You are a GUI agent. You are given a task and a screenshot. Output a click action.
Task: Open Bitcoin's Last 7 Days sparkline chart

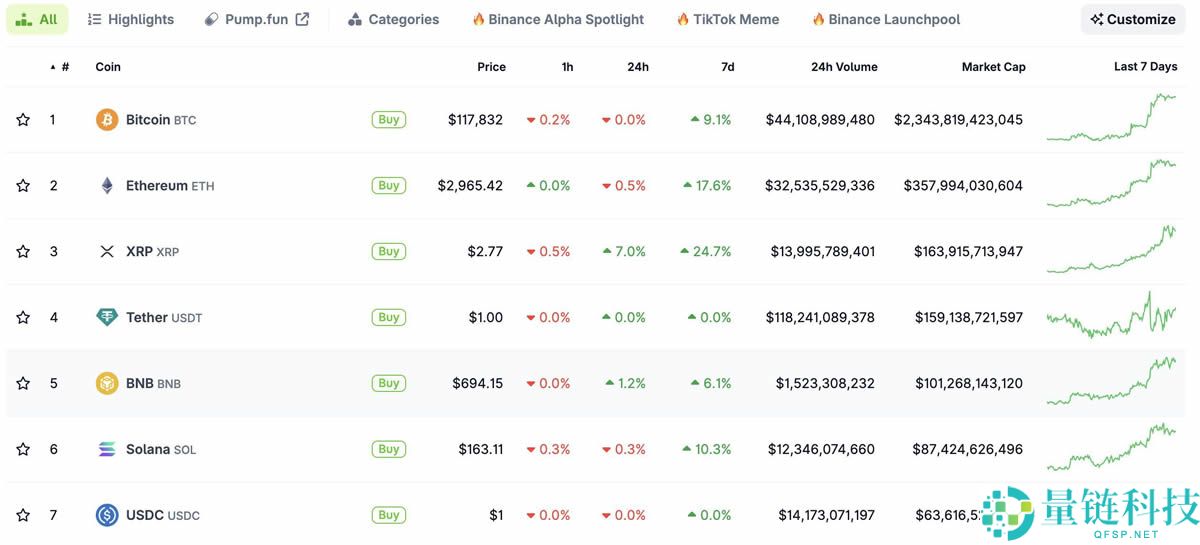pyautogui.click(x=1111, y=119)
